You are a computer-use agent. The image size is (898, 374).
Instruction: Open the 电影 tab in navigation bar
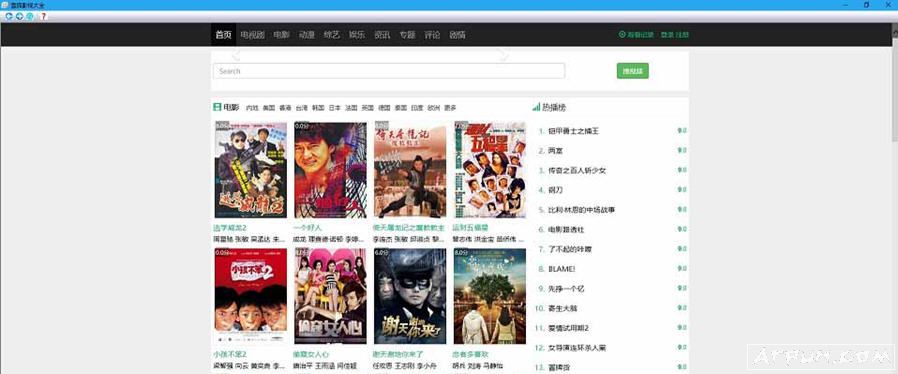(x=281, y=35)
